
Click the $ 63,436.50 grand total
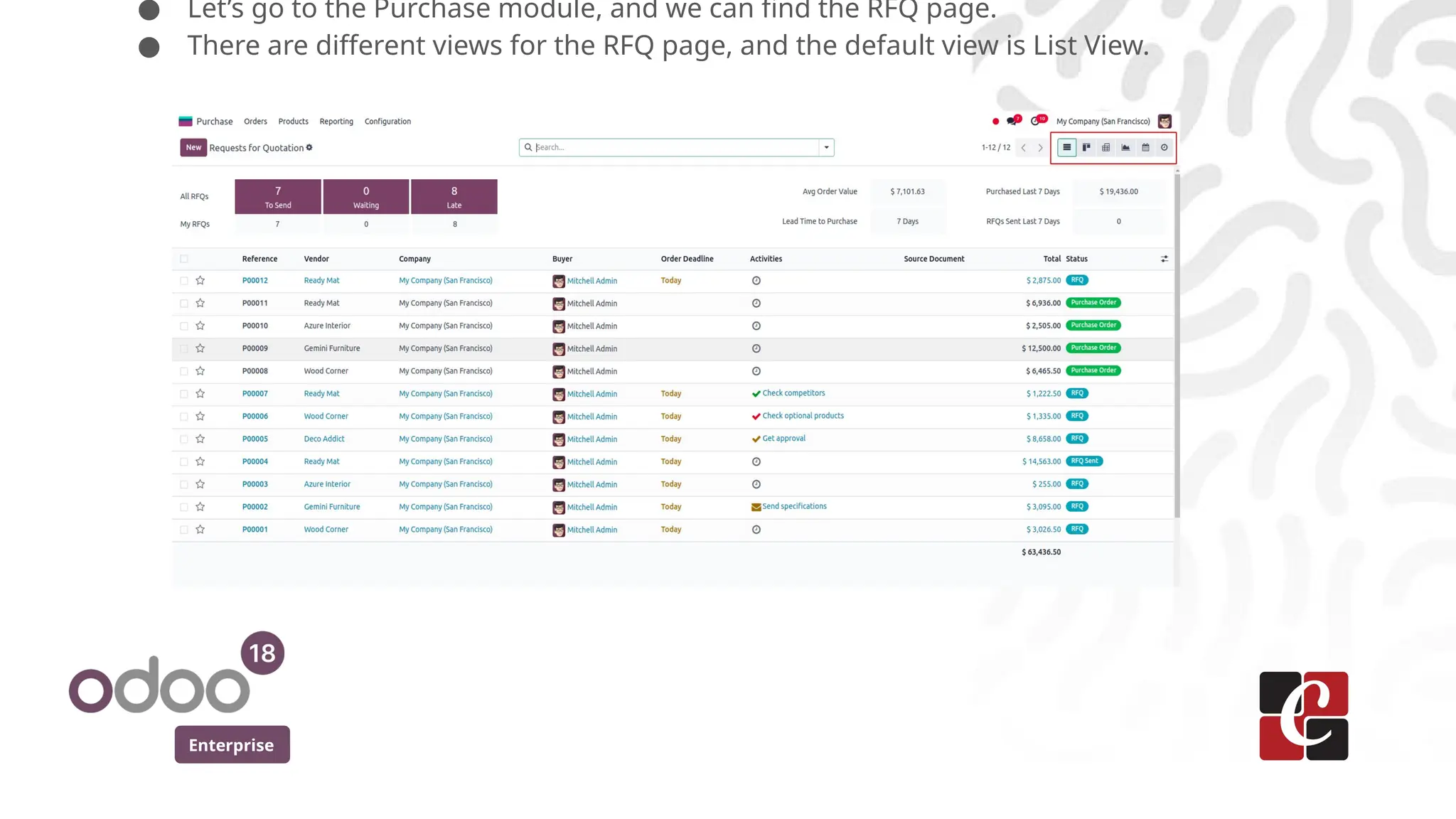(1041, 552)
